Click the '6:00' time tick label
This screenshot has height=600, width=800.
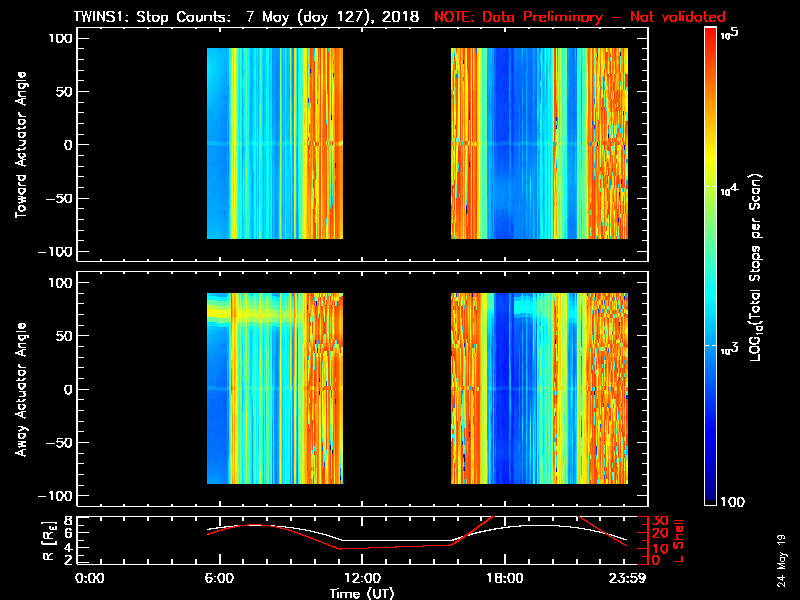pos(219,578)
